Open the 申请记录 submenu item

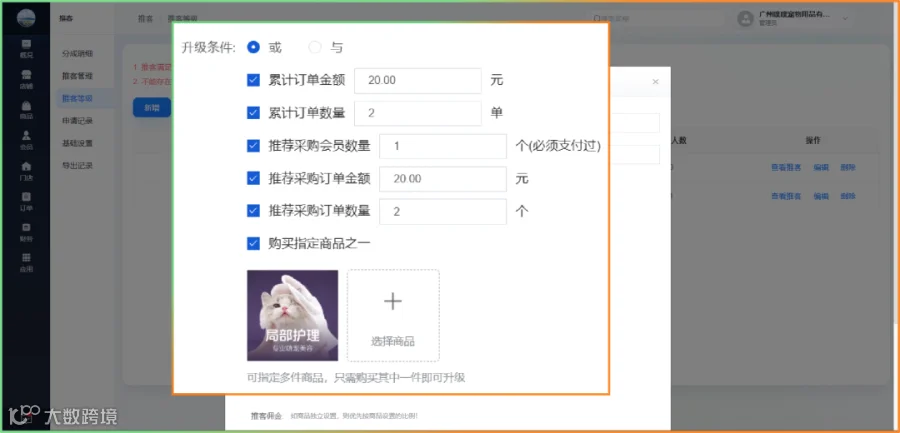(77, 121)
